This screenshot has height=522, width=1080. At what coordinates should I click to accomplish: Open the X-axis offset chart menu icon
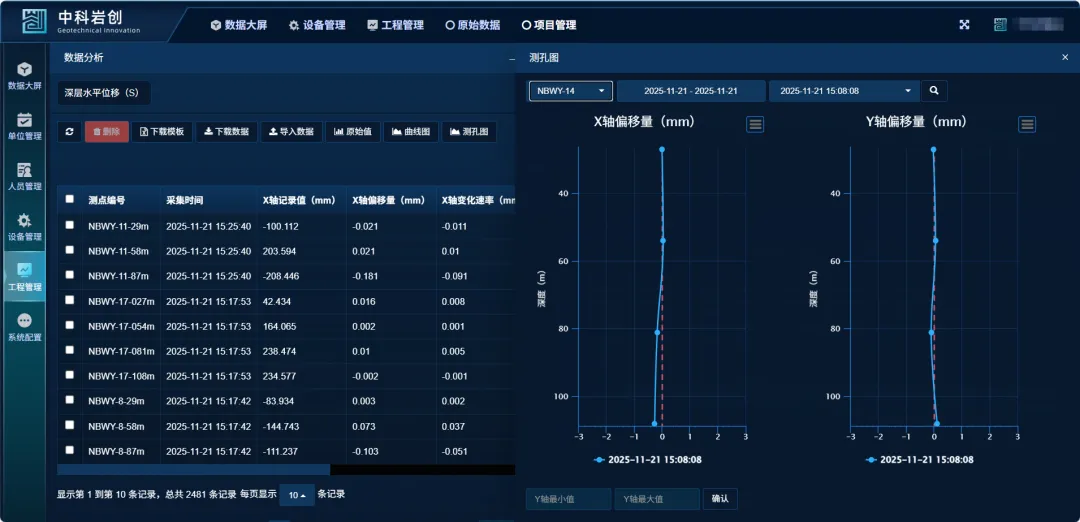pyautogui.click(x=755, y=124)
